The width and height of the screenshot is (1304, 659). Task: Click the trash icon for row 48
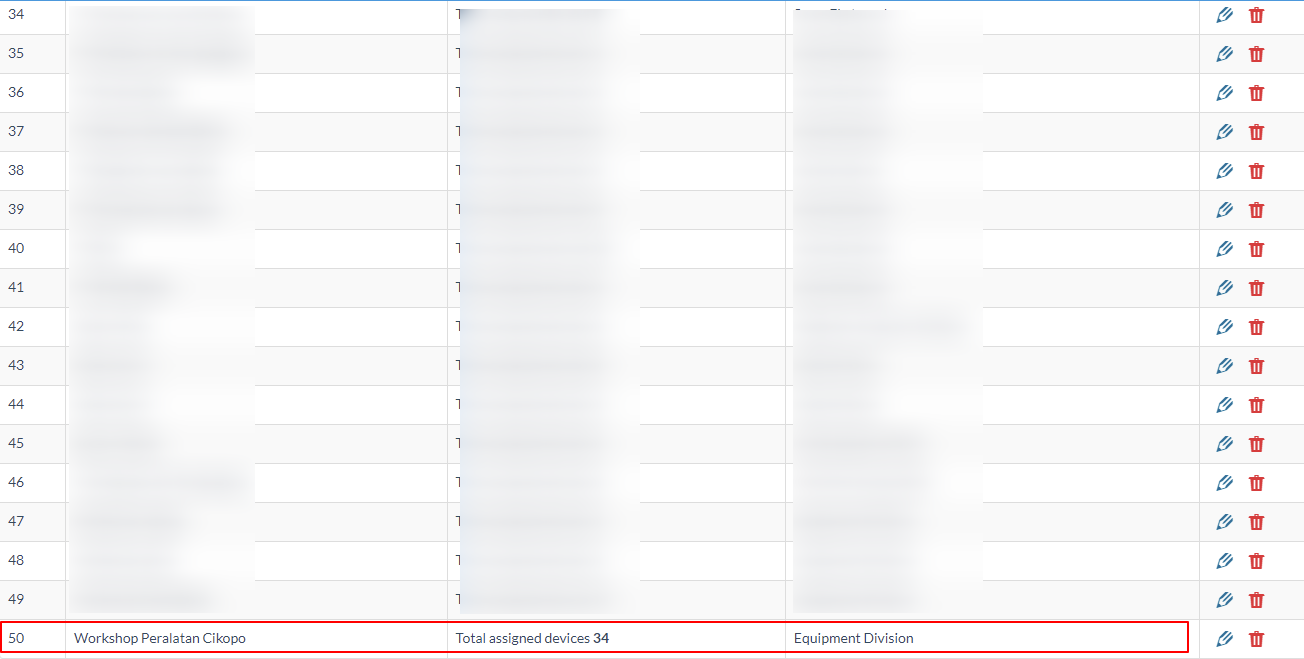1256,561
